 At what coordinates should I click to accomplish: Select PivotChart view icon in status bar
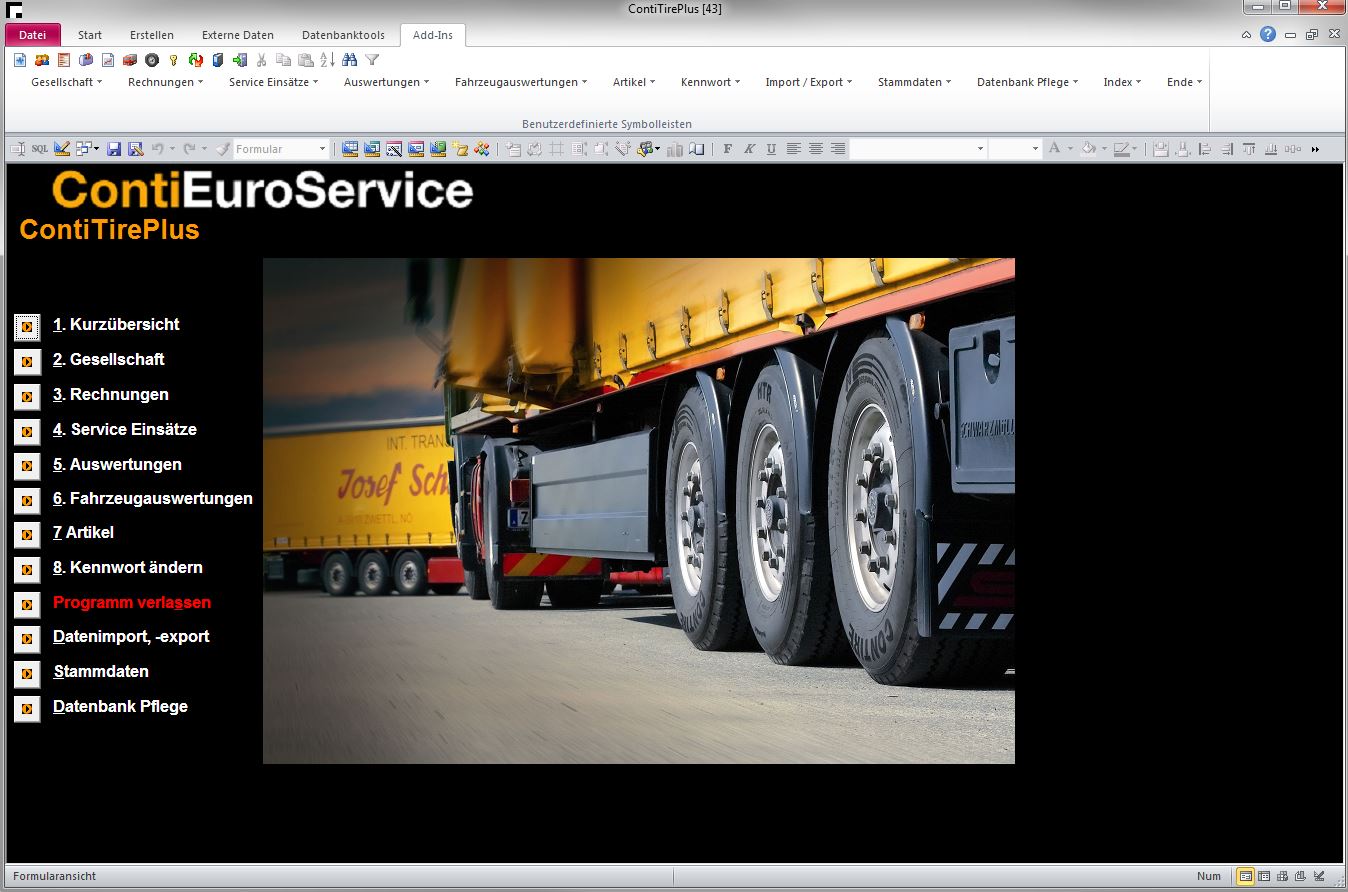pyautogui.click(x=1301, y=876)
